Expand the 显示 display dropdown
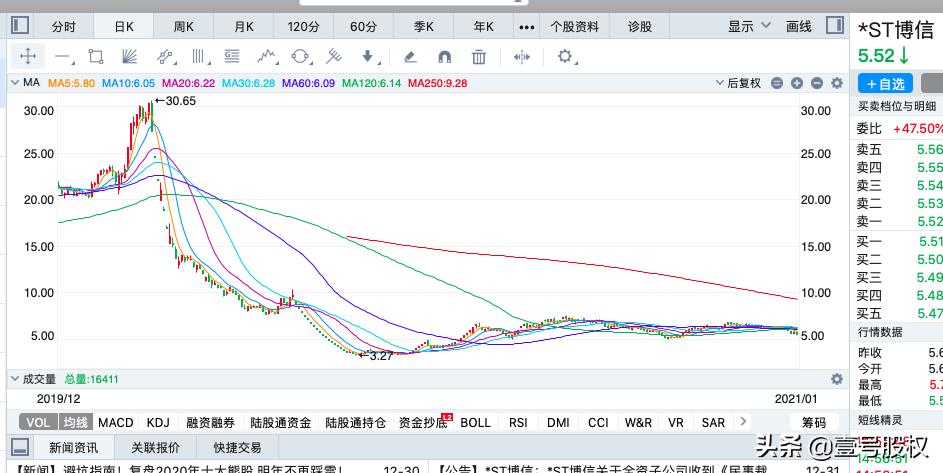 click(749, 26)
